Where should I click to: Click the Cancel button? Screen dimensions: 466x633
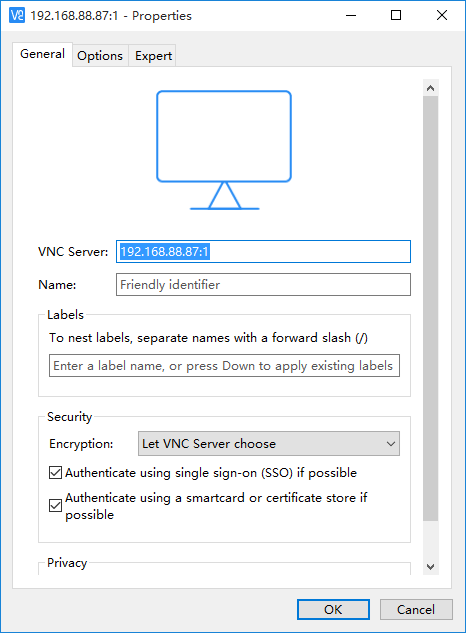[x=416, y=609]
